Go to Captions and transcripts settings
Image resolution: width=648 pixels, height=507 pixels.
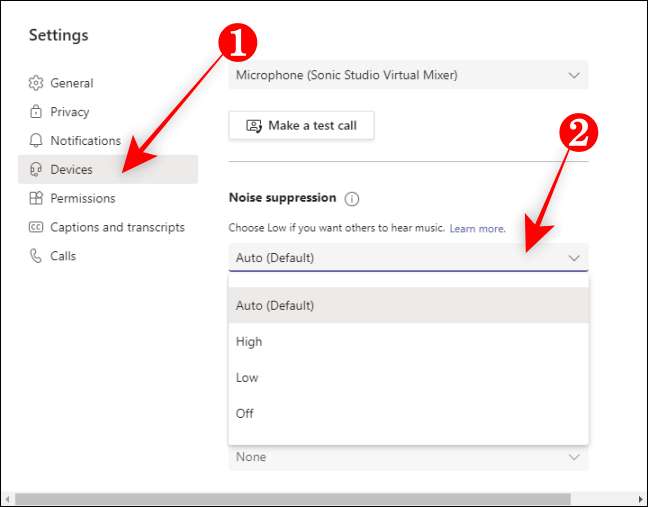tap(117, 227)
